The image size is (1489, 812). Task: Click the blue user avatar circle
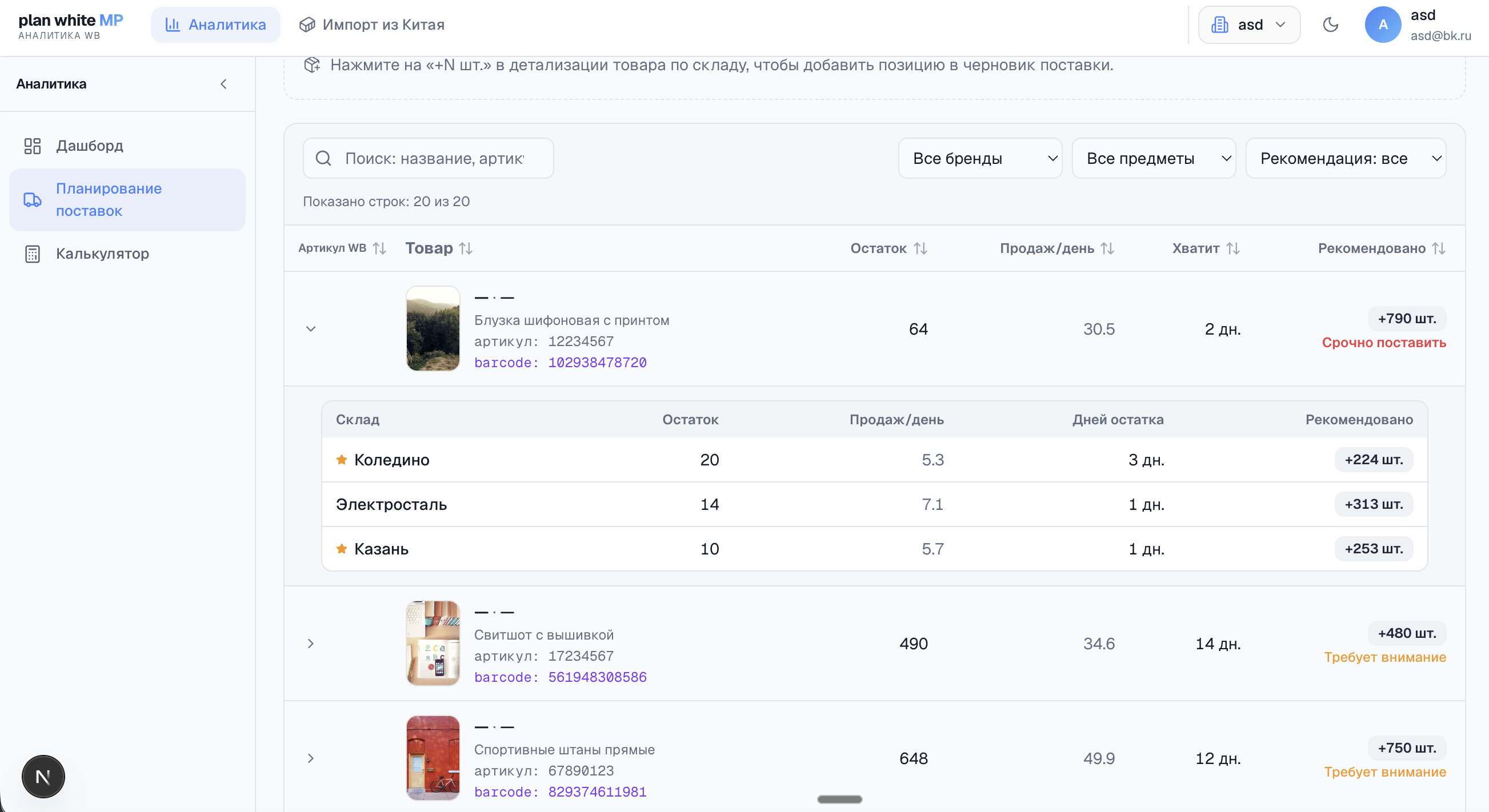pyautogui.click(x=1383, y=25)
